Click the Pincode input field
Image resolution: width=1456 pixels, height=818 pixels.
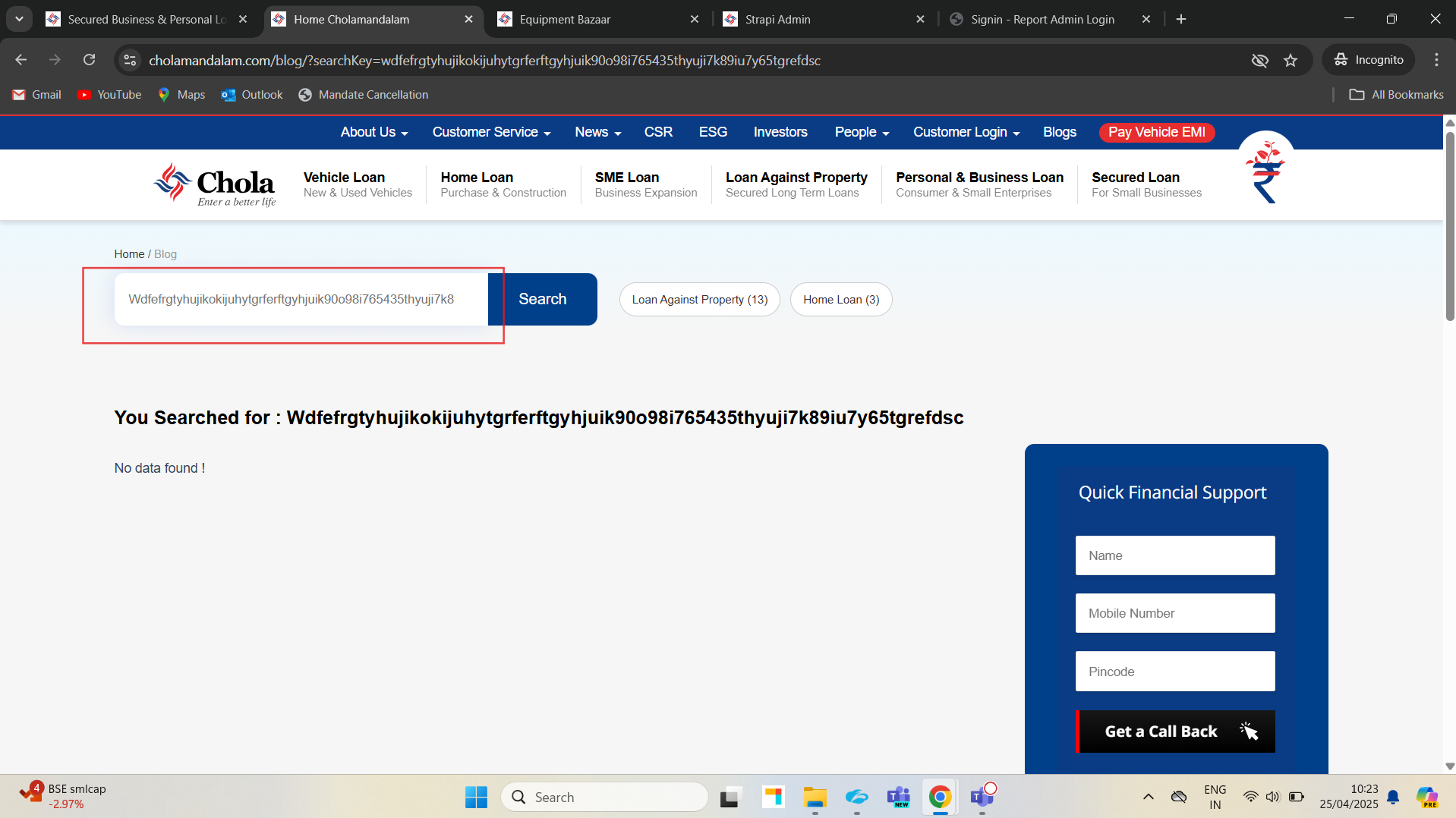1175,672
